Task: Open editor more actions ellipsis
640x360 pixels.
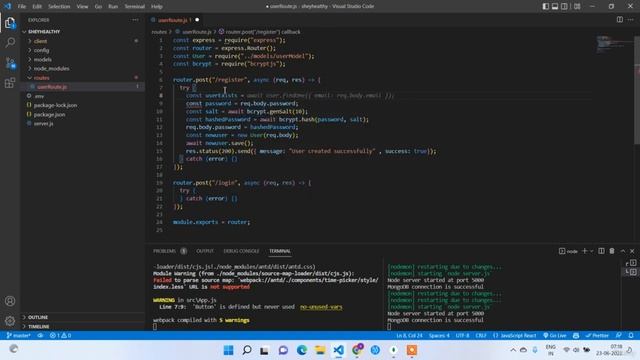Action: 631,20
